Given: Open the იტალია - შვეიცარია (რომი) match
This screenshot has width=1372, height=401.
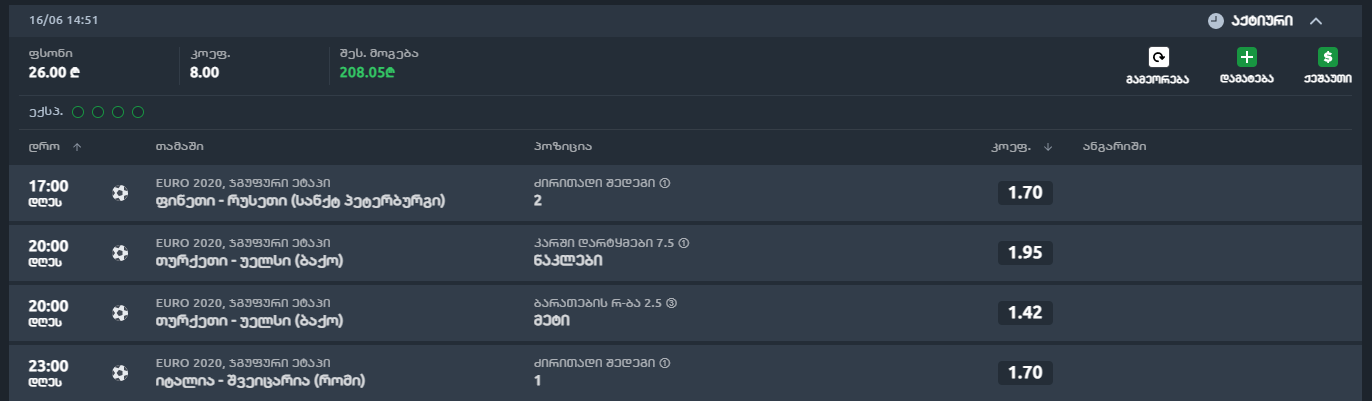Looking at the screenshot, I should pos(260,381).
